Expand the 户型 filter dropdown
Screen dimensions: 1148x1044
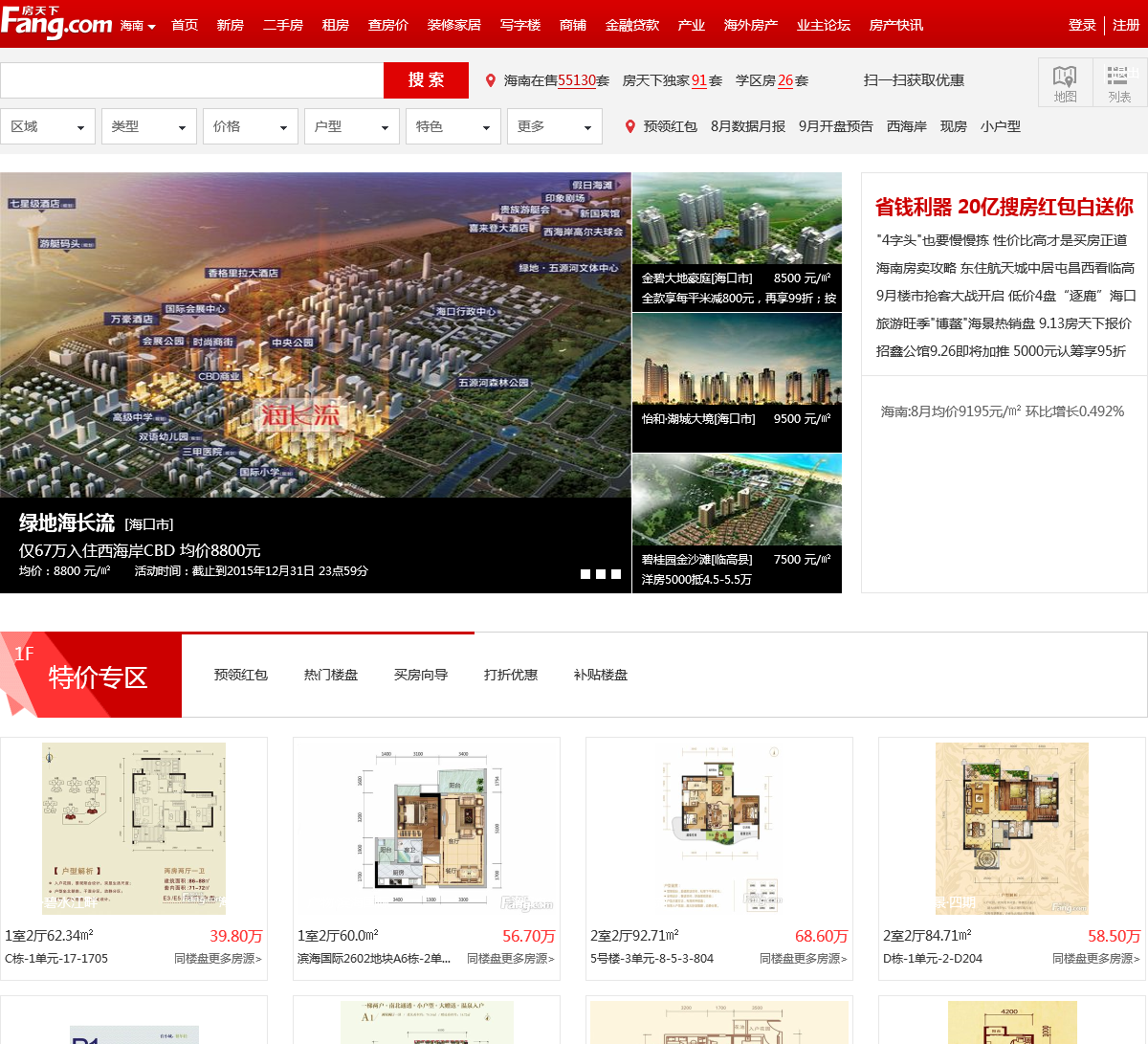tap(352, 126)
